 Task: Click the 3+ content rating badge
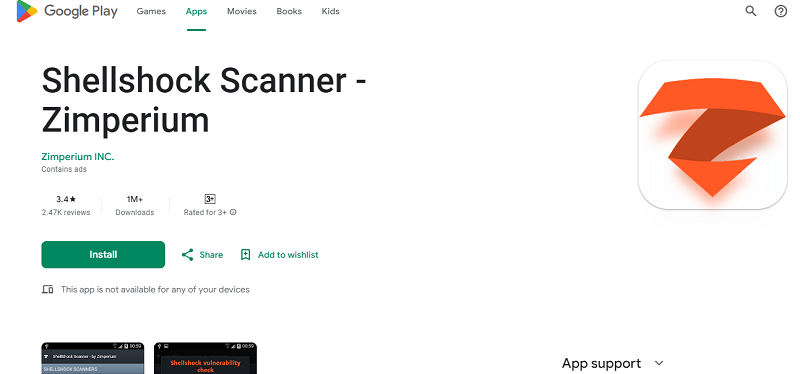[210, 199]
